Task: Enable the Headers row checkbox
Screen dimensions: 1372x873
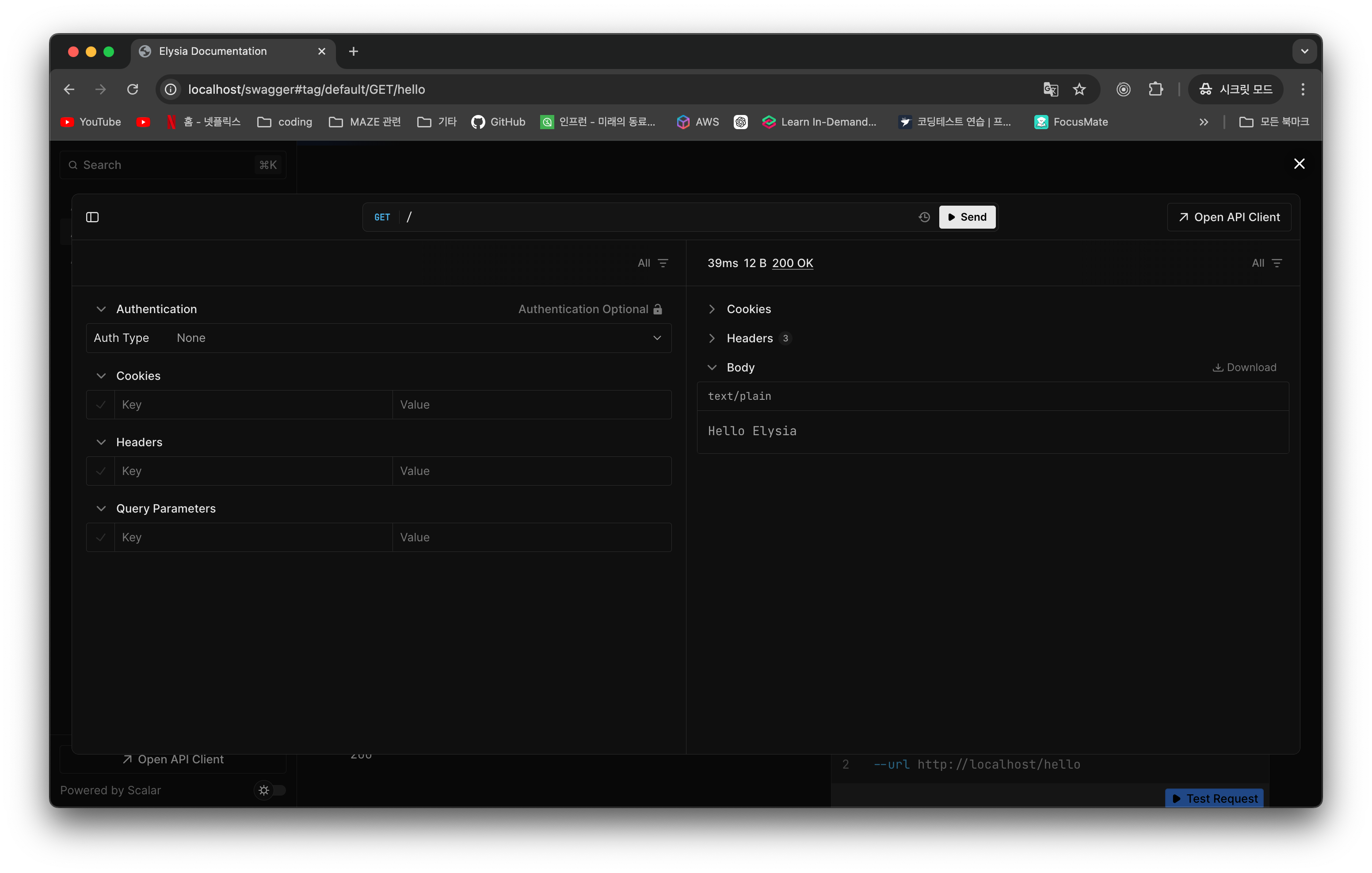Action: (101, 471)
